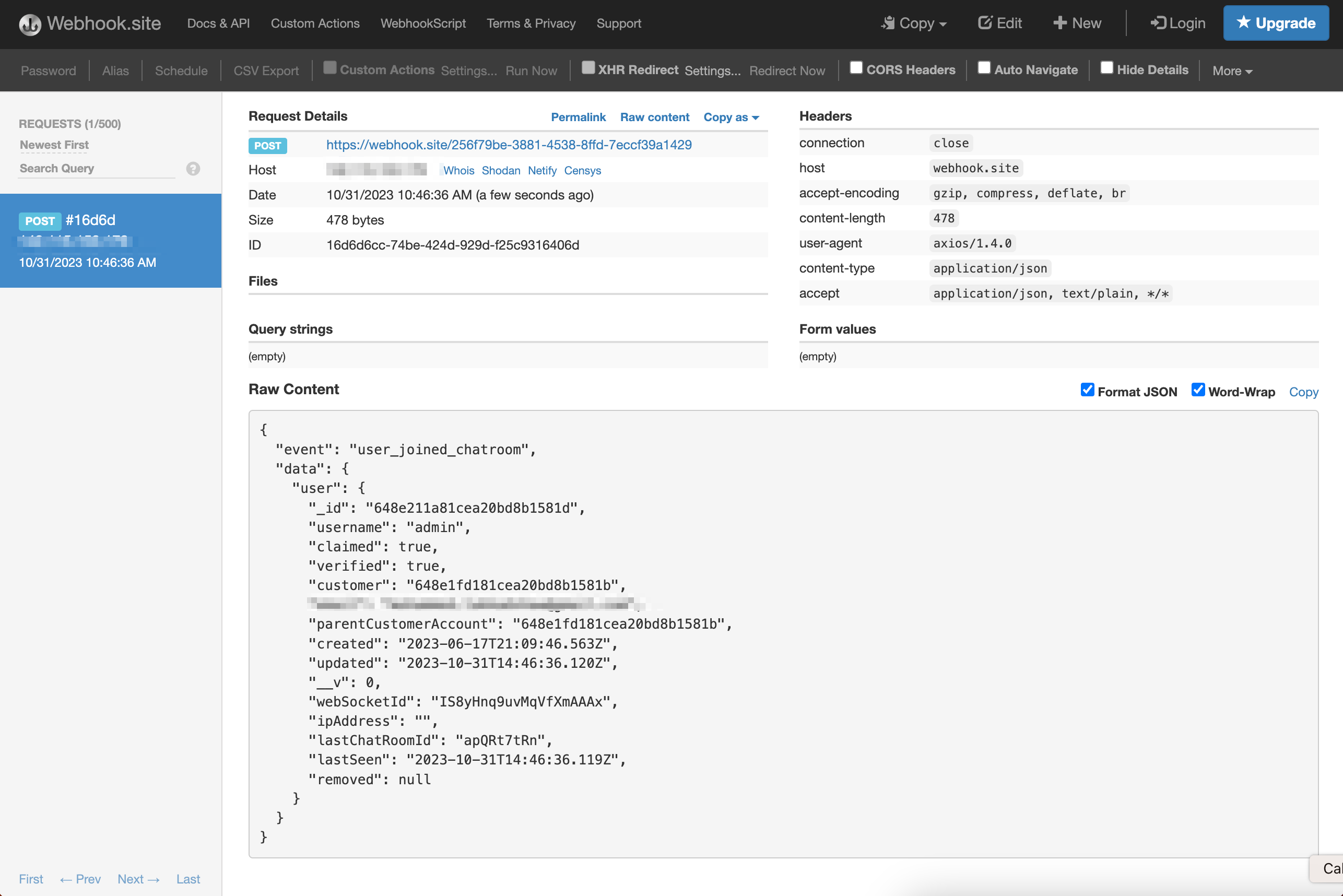
Task: Enable the Custom Actions checkbox
Action: pos(330,67)
